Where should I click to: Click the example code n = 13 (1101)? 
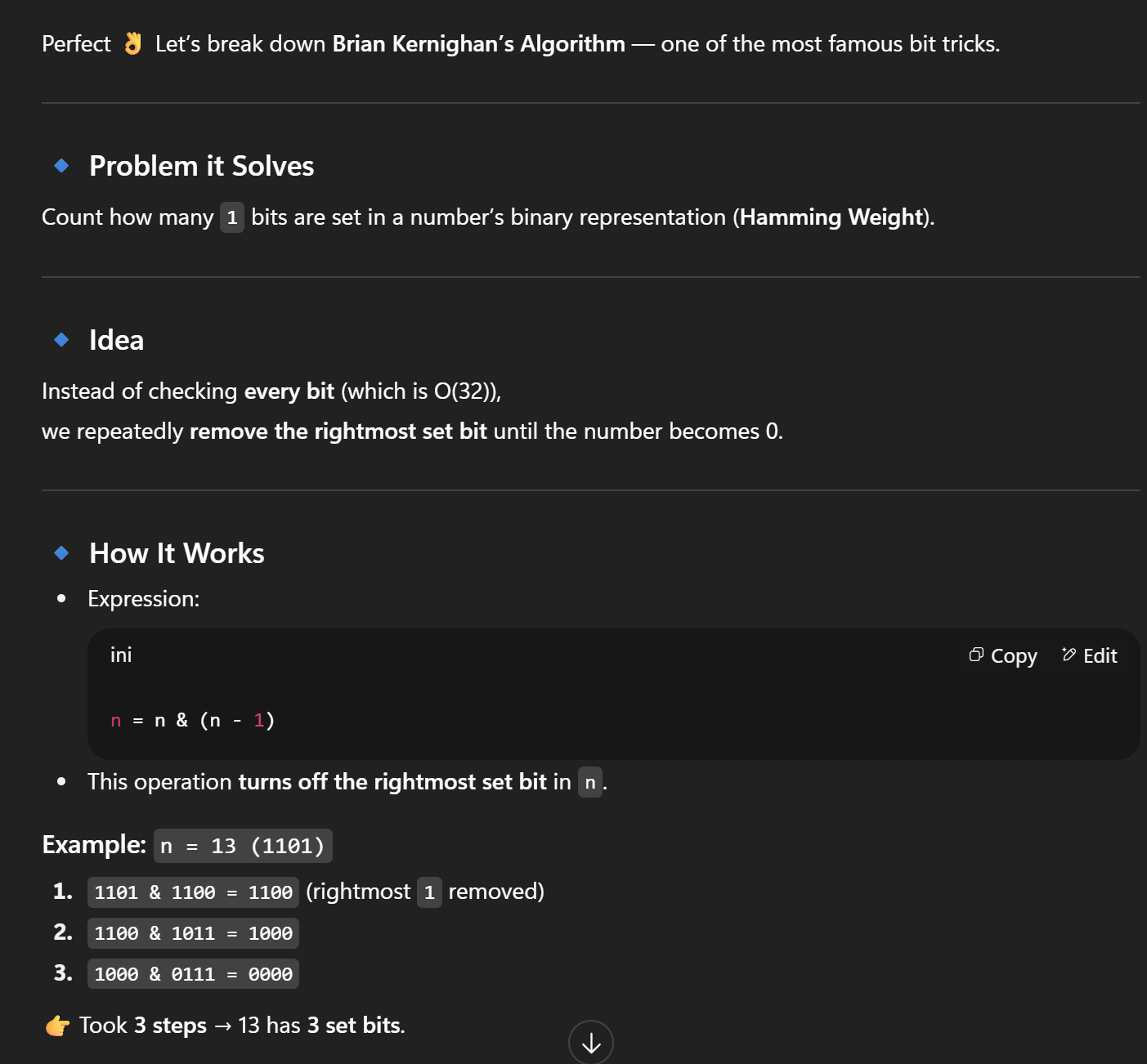(x=243, y=846)
